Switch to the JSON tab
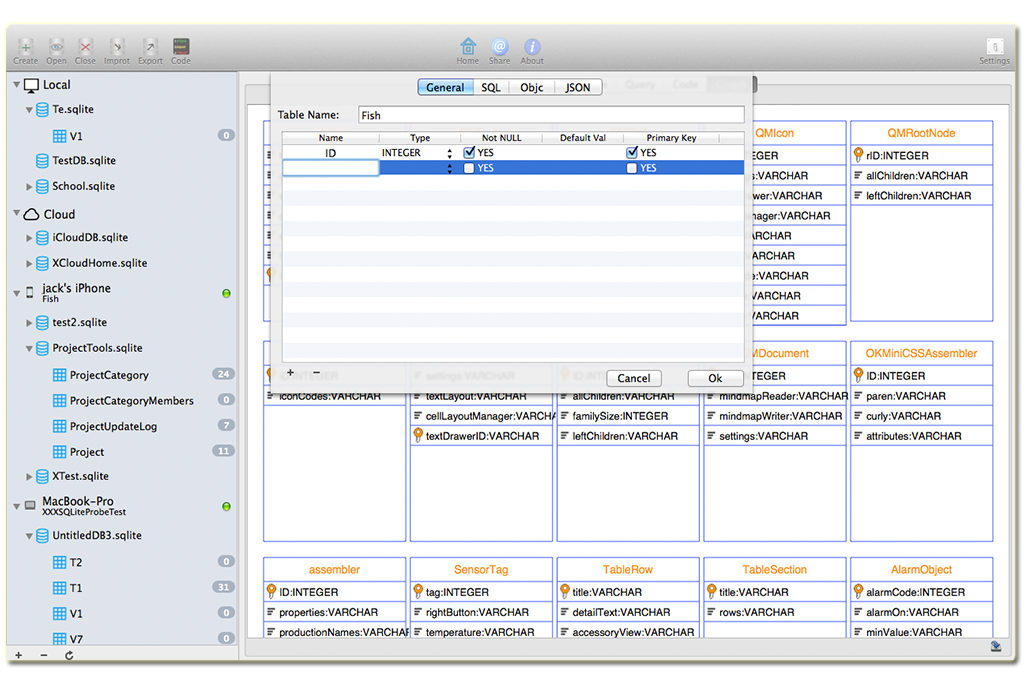Screen dimensions: 1024x683 pyautogui.click(x=578, y=87)
